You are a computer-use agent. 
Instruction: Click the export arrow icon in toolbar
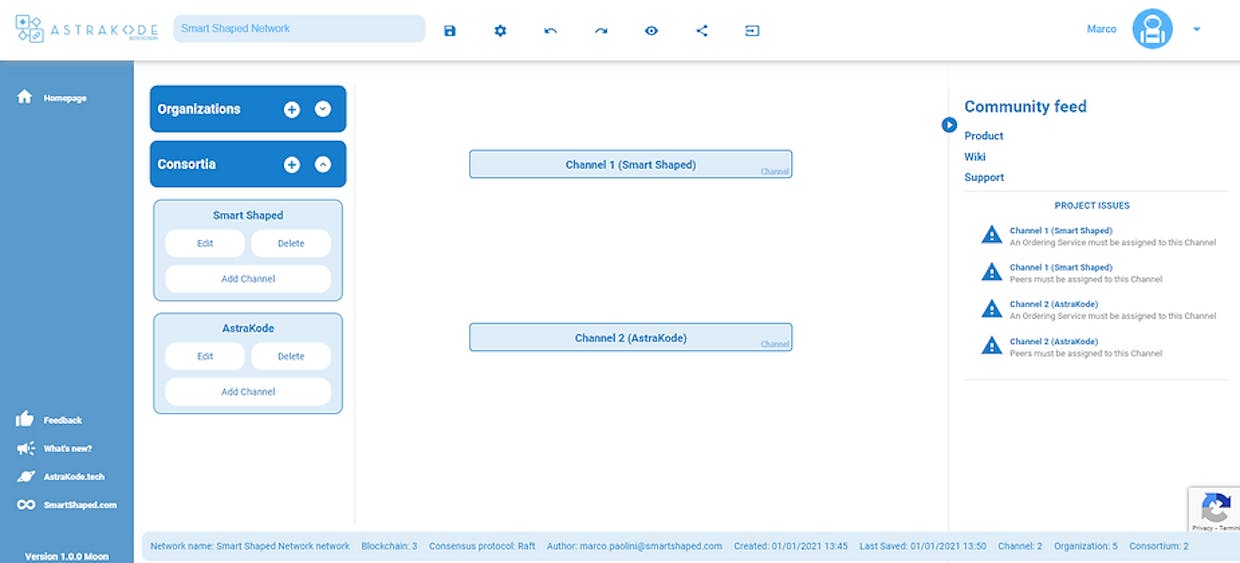[752, 31]
